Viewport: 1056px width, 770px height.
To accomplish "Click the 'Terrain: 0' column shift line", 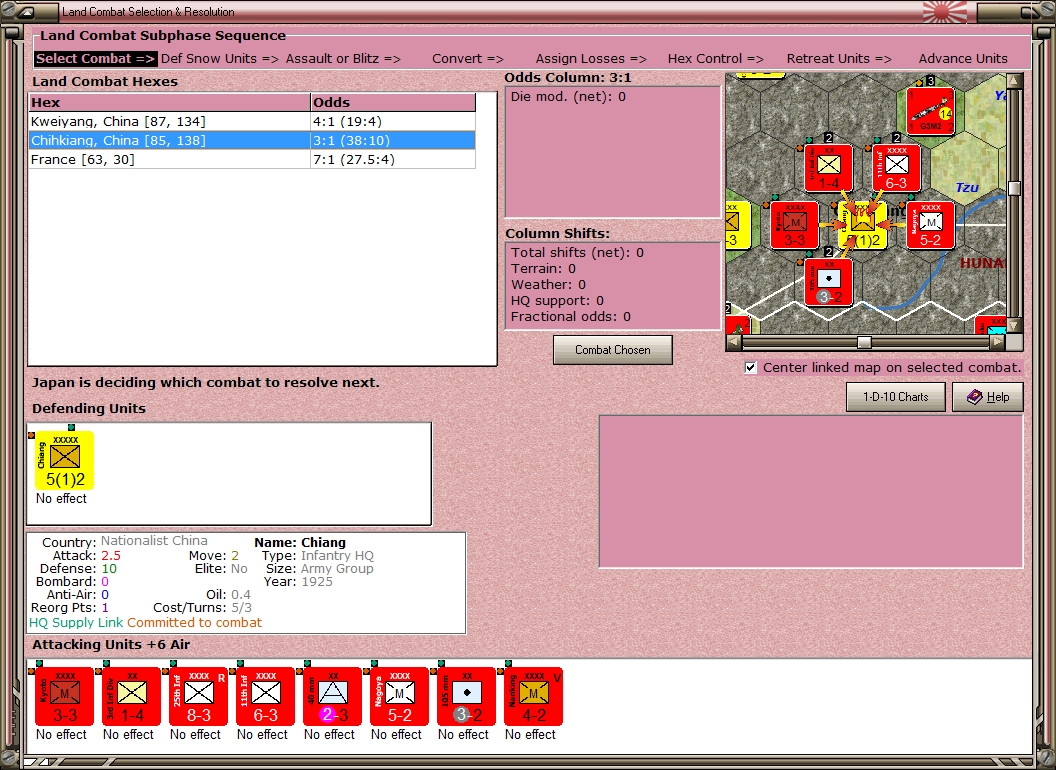I will [543, 269].
